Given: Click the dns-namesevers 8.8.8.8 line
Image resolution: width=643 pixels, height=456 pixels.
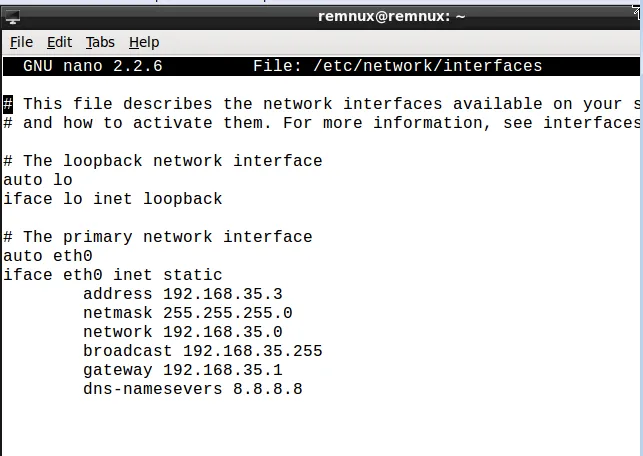Looking at the screenshot, I should tap(193, 389).
